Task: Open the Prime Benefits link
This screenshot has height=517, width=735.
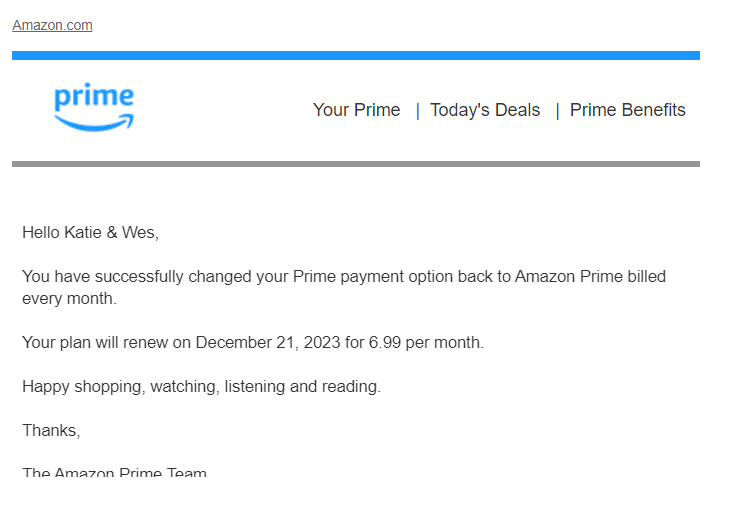Action: pos(628,110)
